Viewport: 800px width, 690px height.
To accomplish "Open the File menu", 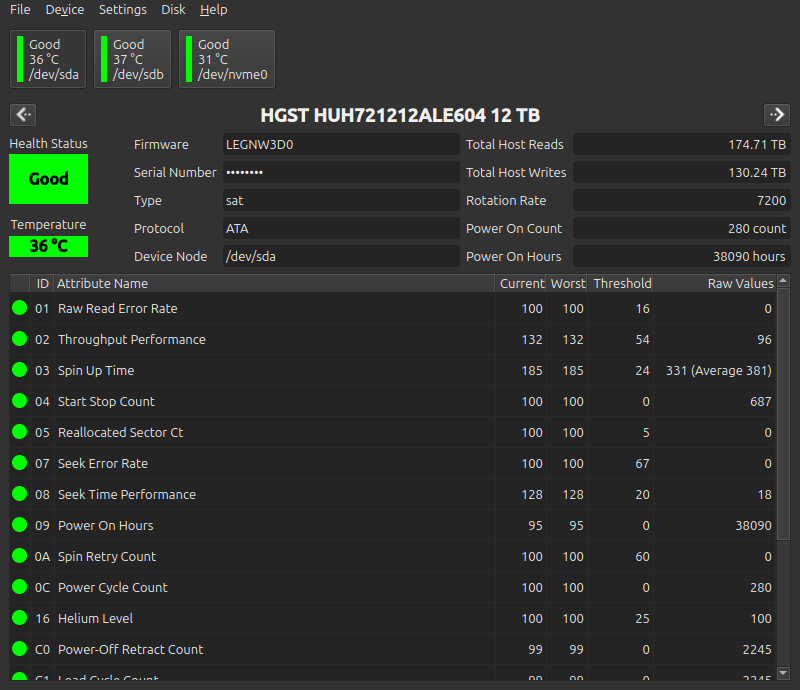I will point(20,10).
